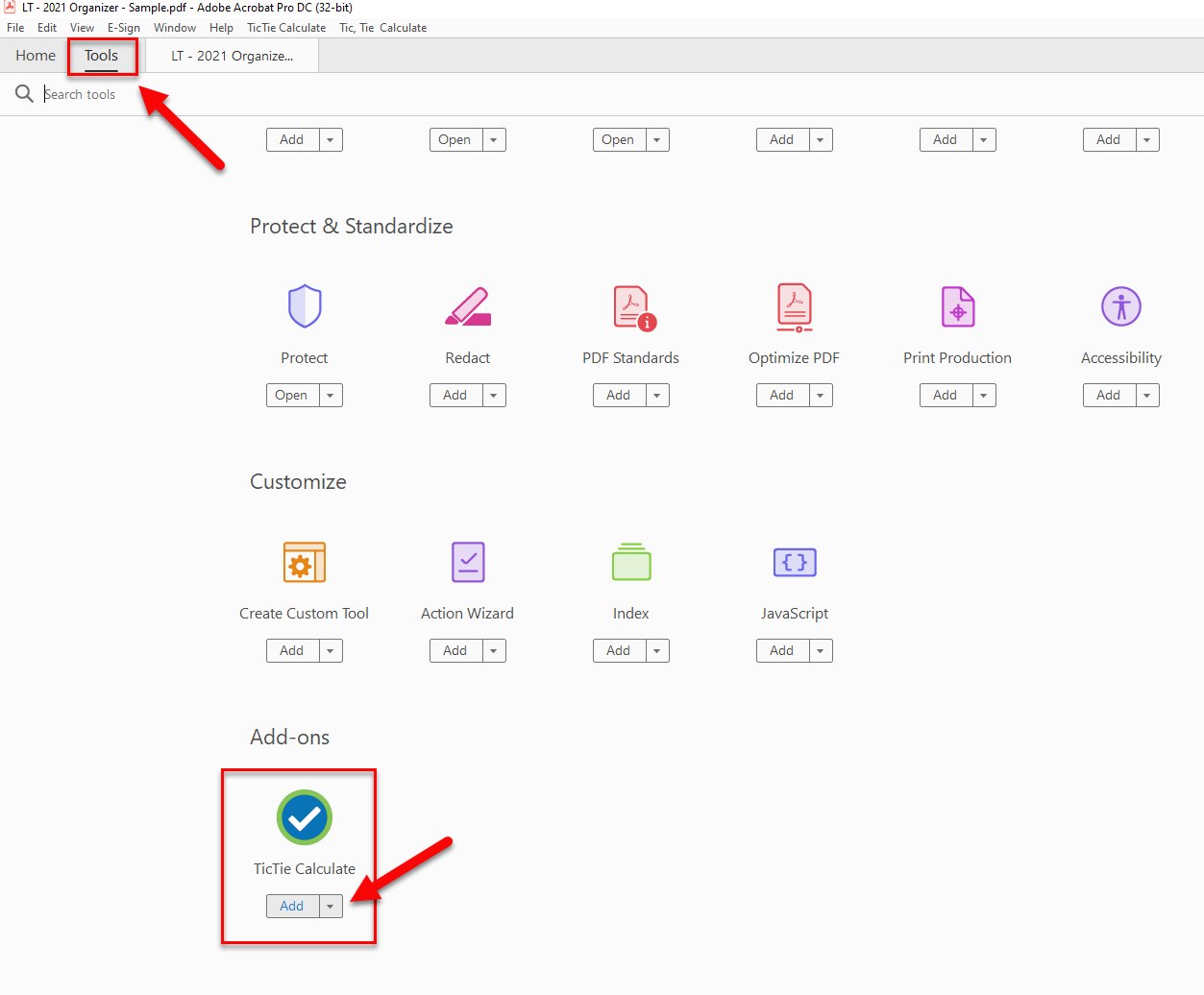Image resolution: width=1204 pixels, height=995 pixels.
Task: Open the PDF Standards tool icon
Action: 633,307
